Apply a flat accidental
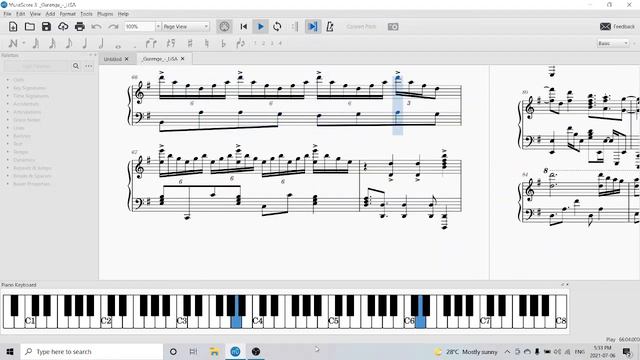The height and width of the screenshot is (360, 640). (223, 43)
